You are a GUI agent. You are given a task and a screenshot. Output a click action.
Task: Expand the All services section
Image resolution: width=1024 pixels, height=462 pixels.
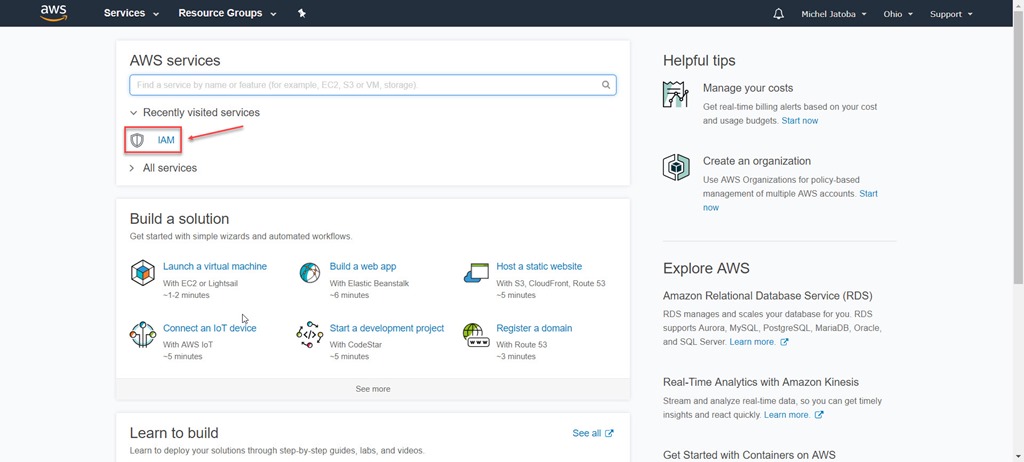[x=163, y=168]
